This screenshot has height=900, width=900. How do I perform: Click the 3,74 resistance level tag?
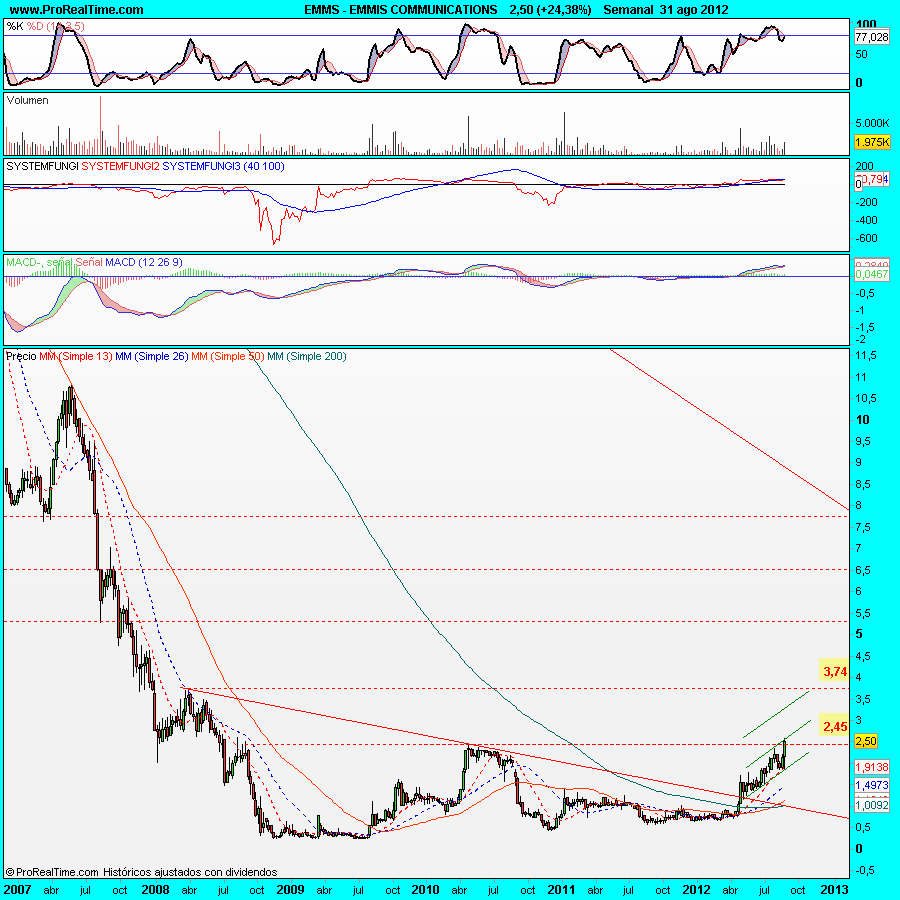tap(835, 672)
